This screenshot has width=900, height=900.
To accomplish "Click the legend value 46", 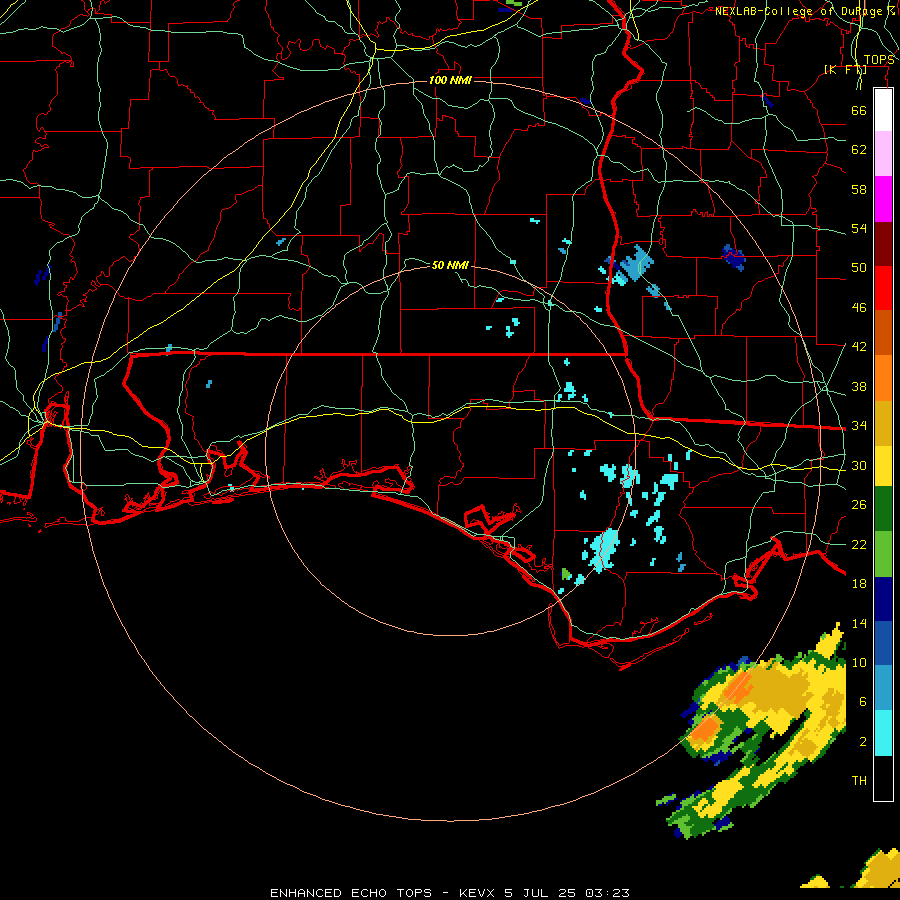I will [x=859, y=307].
